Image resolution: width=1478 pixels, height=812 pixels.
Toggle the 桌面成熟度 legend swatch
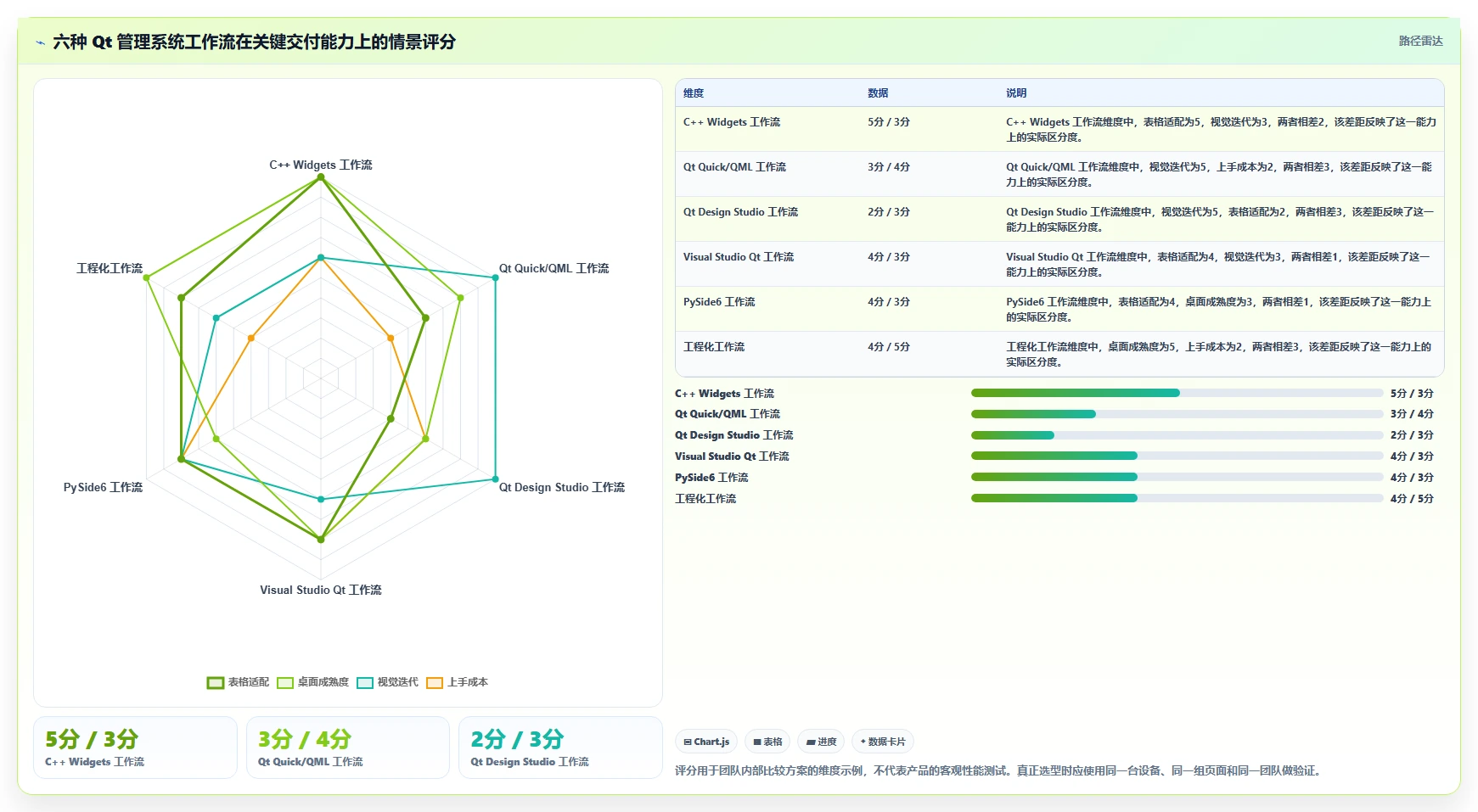tap(285, 683)
